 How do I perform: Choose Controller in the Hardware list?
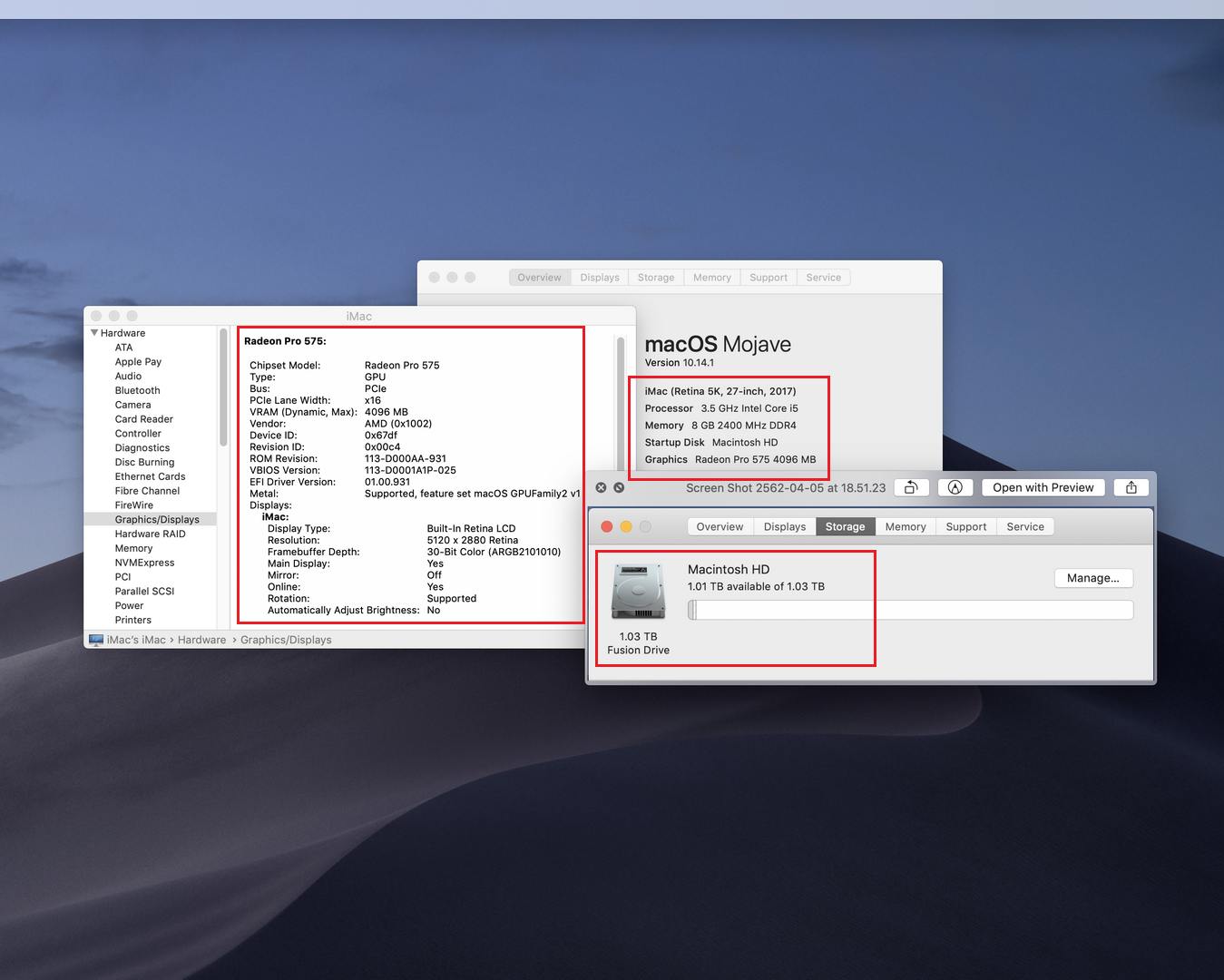(x=138, y=434)
